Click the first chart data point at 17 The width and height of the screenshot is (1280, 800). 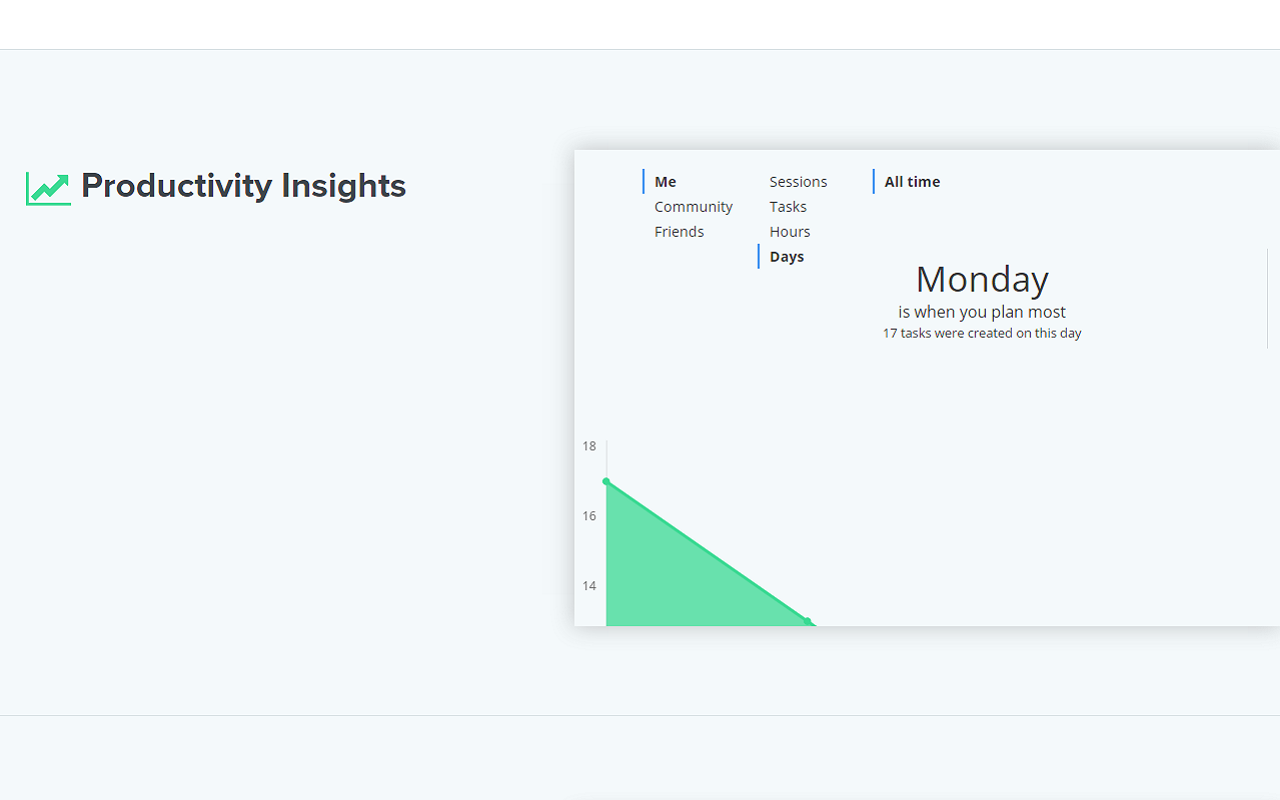(x=606, y=481)
